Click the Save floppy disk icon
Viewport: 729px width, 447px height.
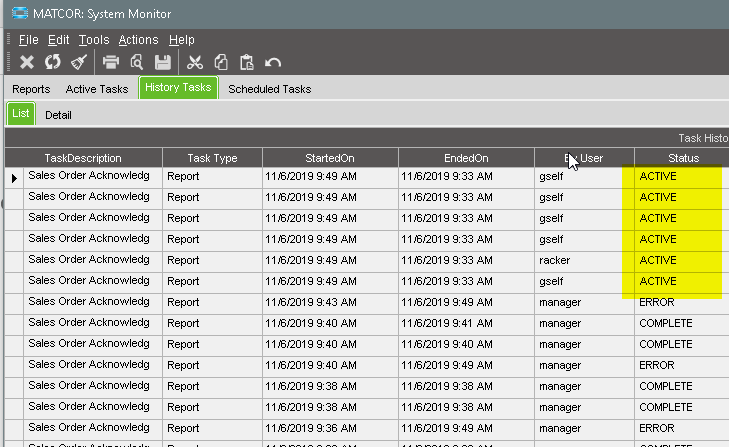click(x=163, y=62)
